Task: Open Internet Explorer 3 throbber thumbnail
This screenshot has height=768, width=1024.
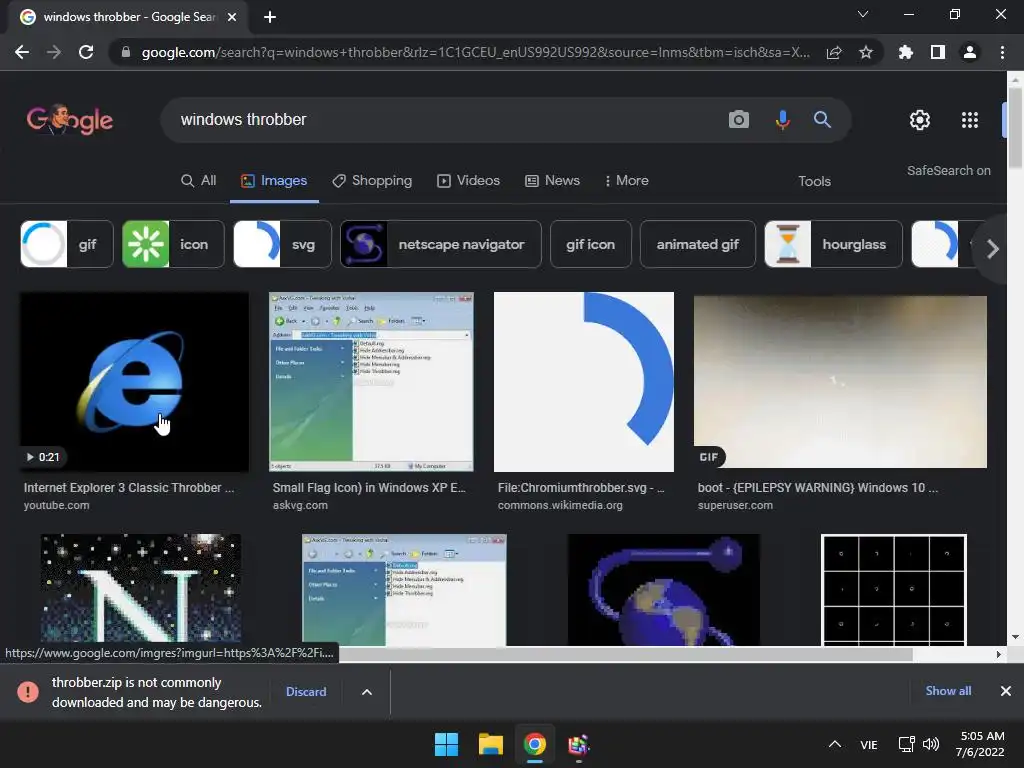Action: click(134, 381)
